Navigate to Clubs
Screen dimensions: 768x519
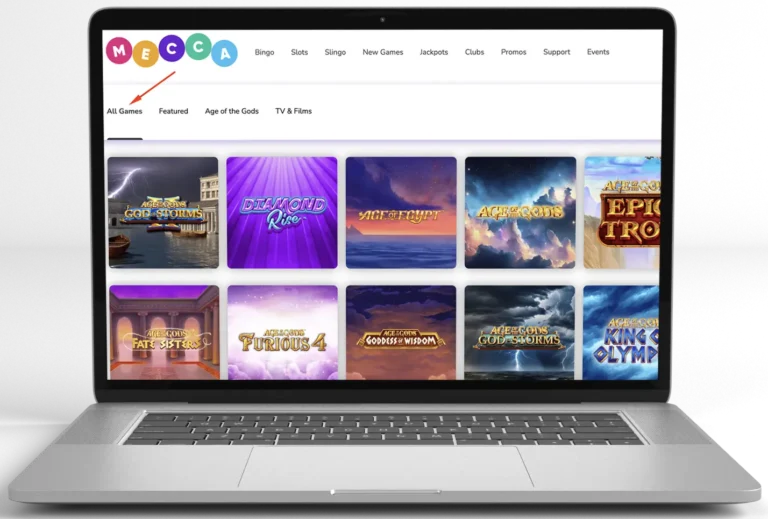tap(474, 52)
